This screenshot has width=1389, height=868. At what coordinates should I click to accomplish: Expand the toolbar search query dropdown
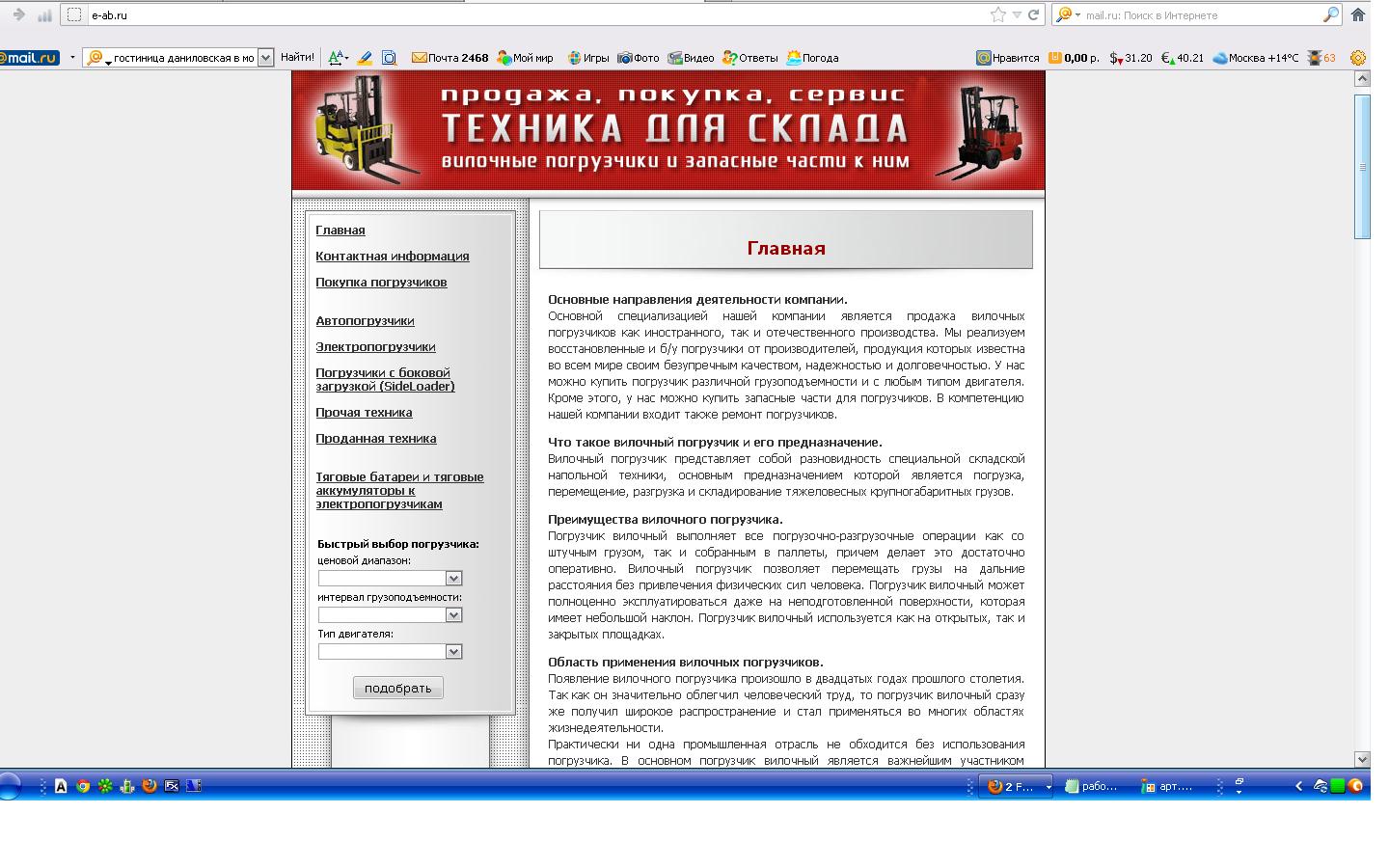pyautogui.click(x=266, y=58)
